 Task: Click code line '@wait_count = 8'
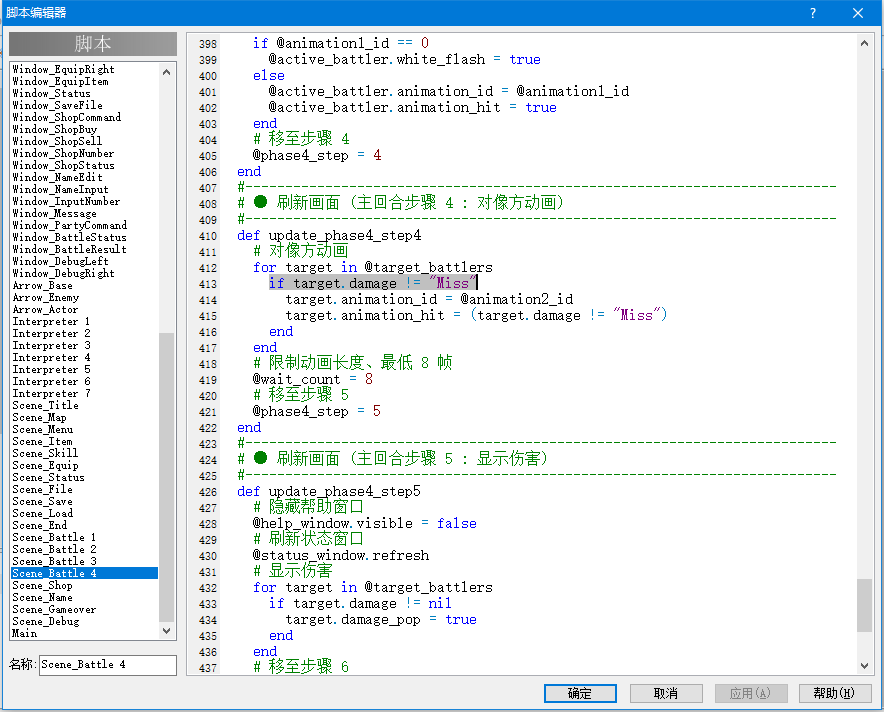click(313, 379)
